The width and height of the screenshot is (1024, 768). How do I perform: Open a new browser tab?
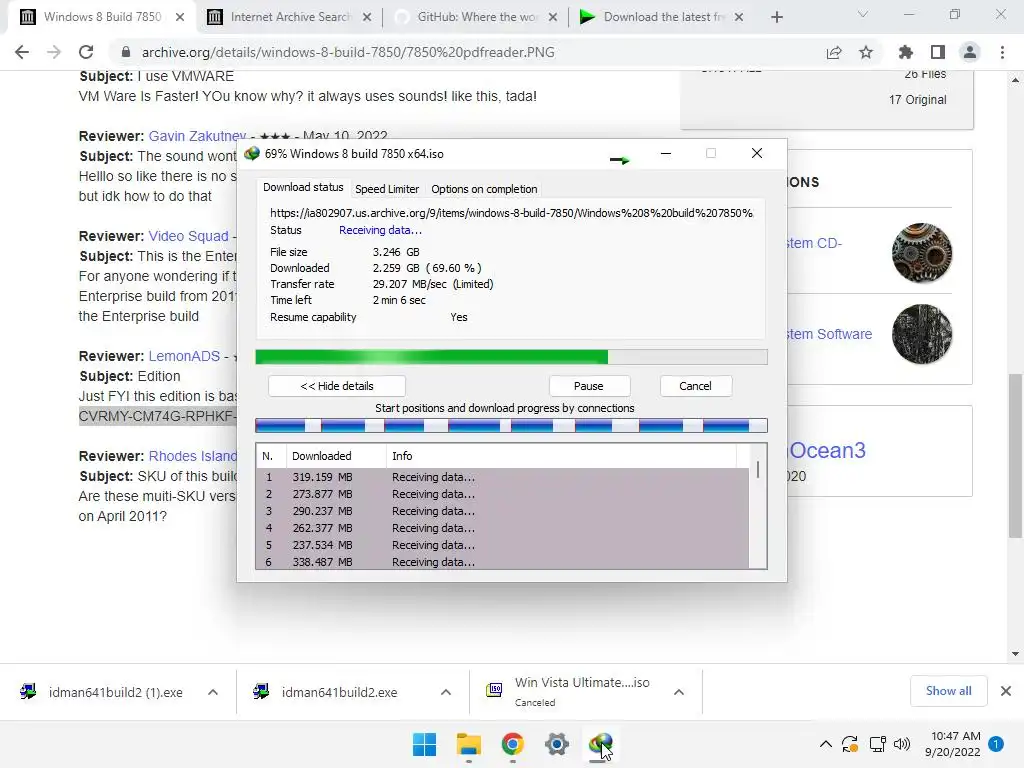click(x=776, y=17)
